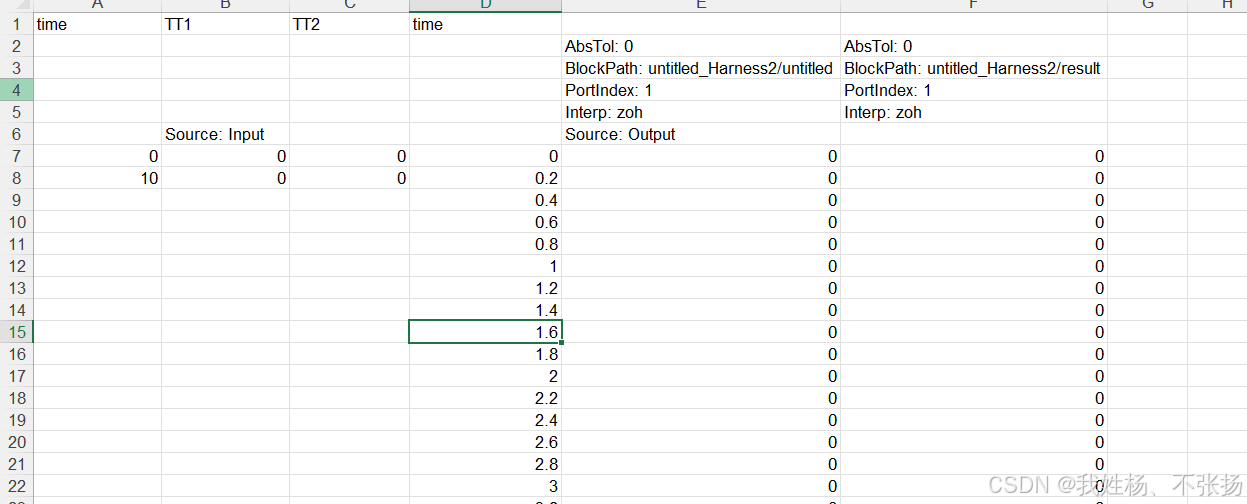This screenshot has width=1247, height=504.
Task: Select row header 10
Action: [16, 222]
